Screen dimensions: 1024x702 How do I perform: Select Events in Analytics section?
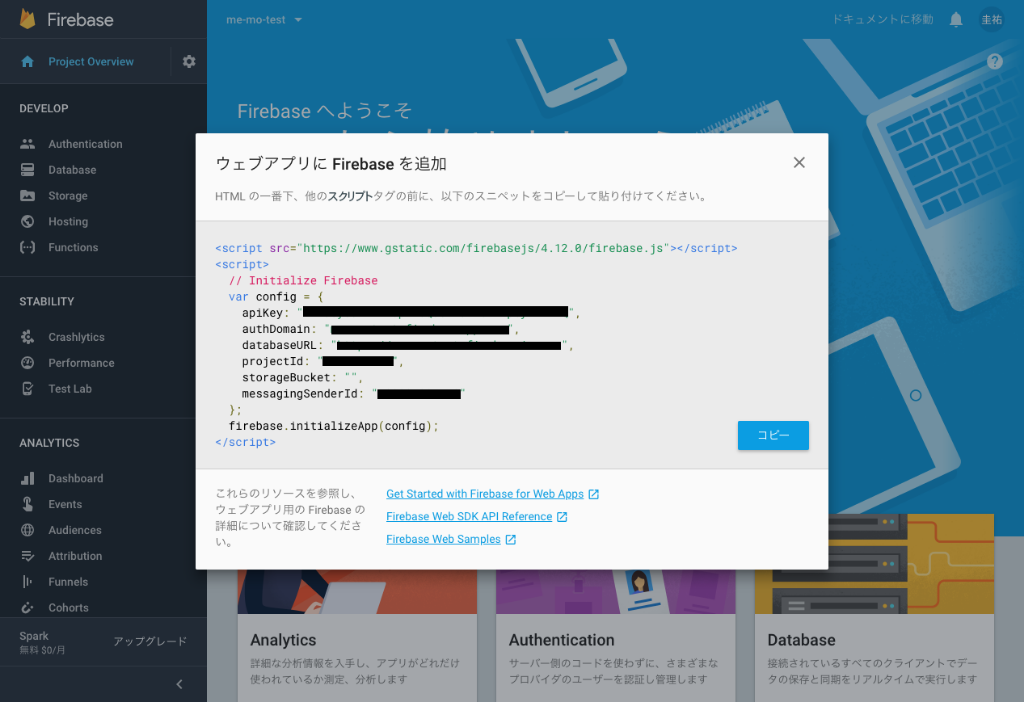click(x=65, y=504)
